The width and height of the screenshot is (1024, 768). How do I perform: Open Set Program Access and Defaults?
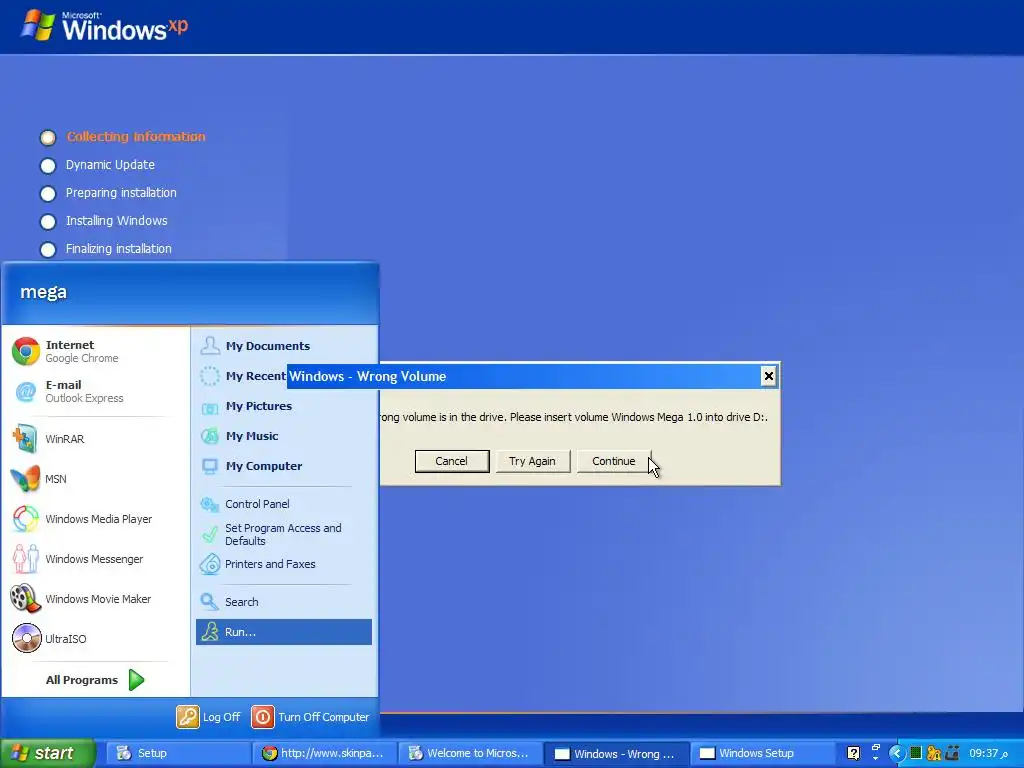click(x=283, y=534)
